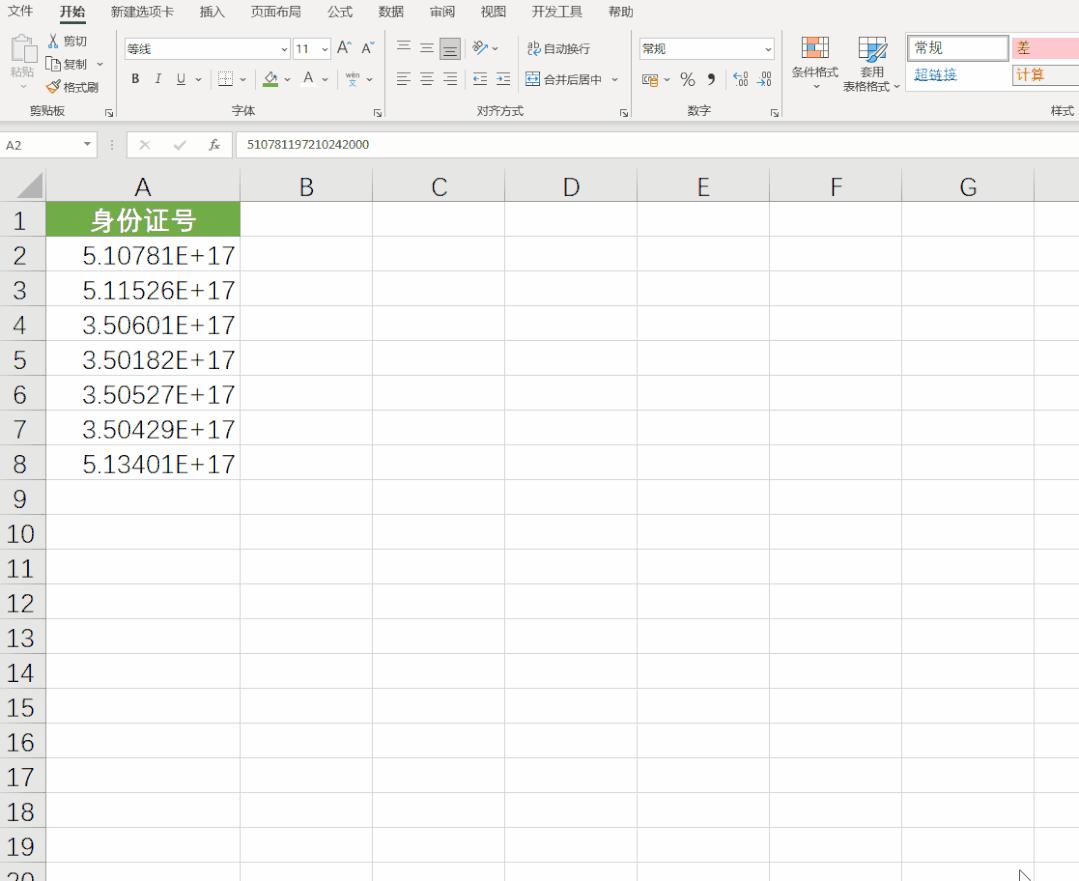The height and width of the screenshot is (881, 1079).
Task: Open Format as Table (套用表格格式)
Action: pyautogui.click(x=872, y=64)
